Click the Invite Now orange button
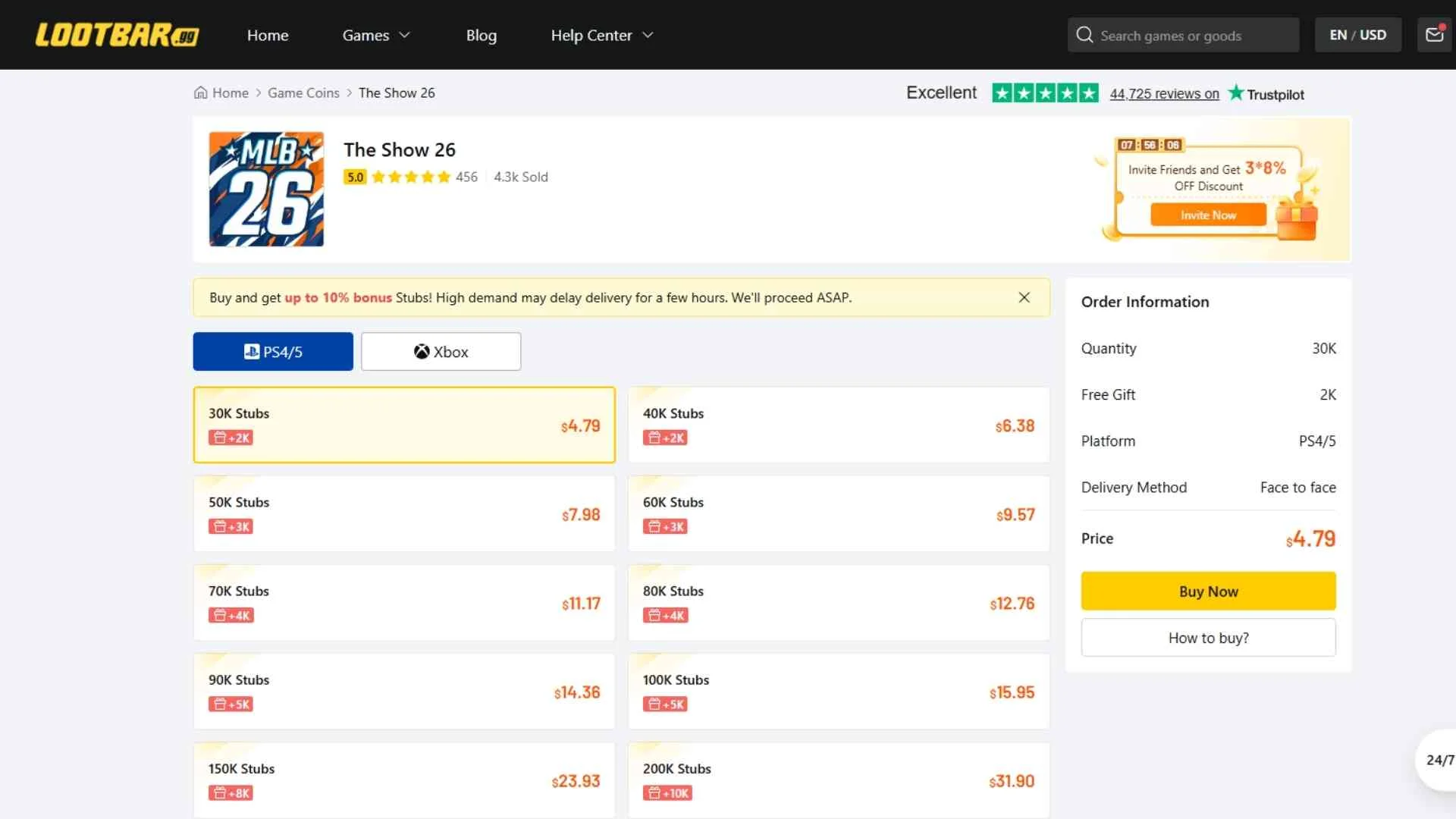Image resolution: width=1456 pixels, height=819 pixels. click(1208, 215)
